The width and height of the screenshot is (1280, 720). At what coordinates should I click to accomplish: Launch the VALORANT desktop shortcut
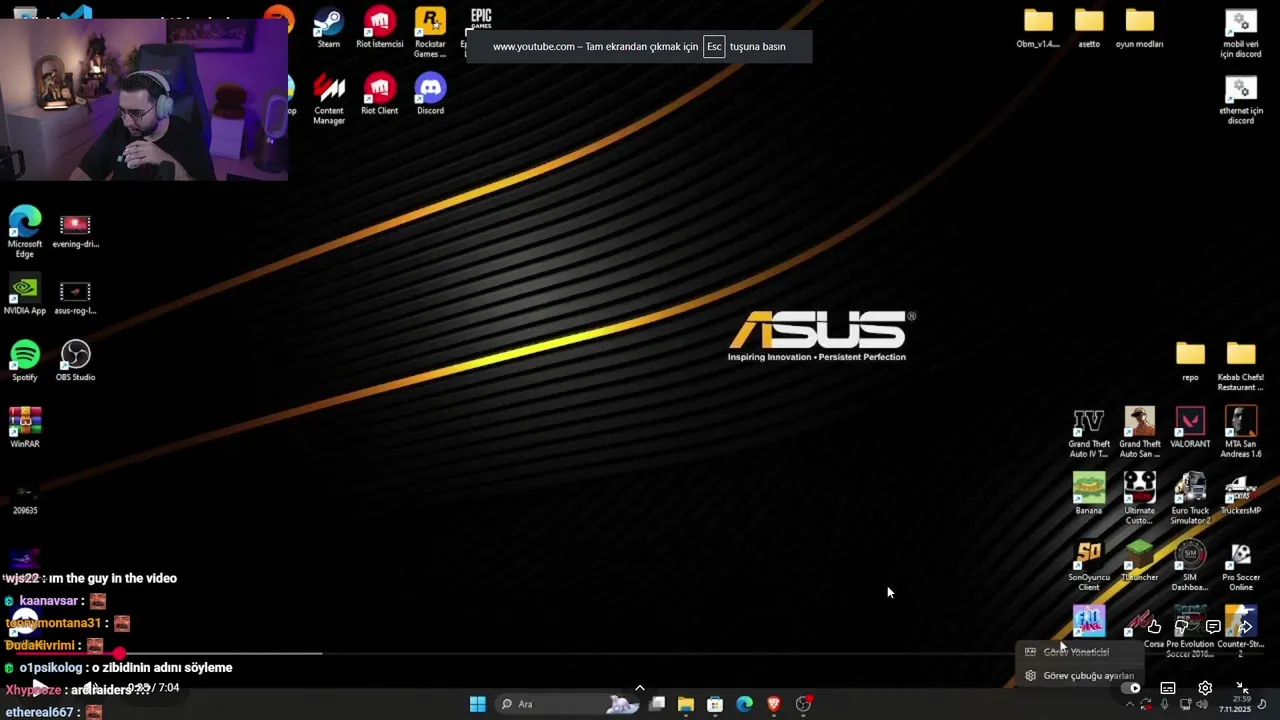pos(1190,428)
